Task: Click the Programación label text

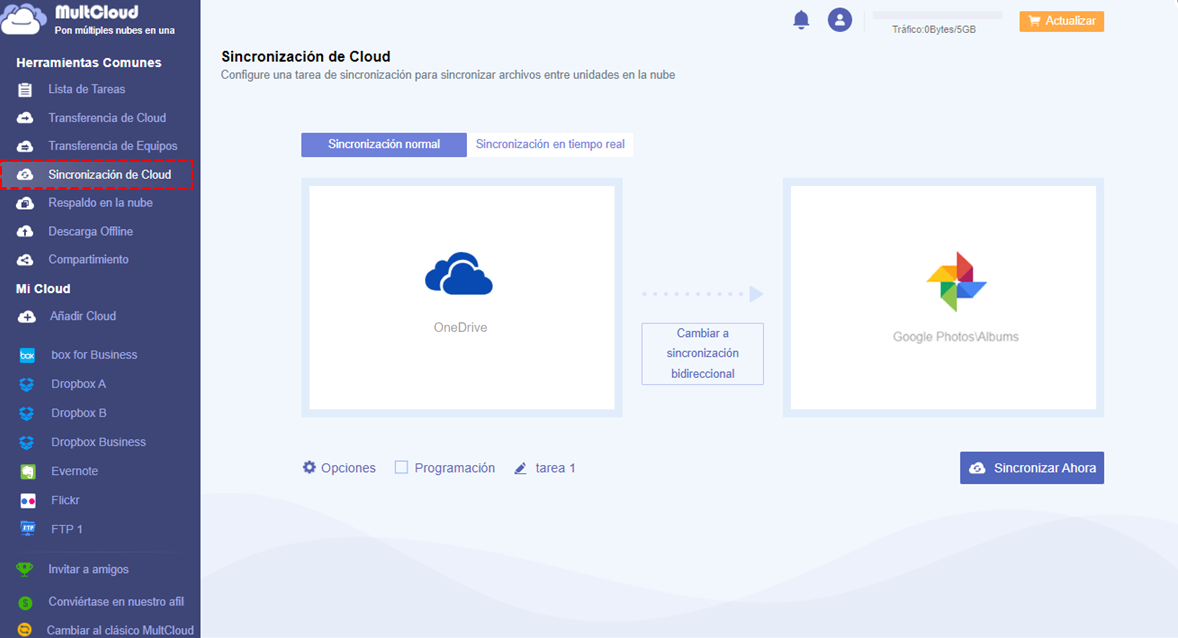Action: click(x=455, y=467)
